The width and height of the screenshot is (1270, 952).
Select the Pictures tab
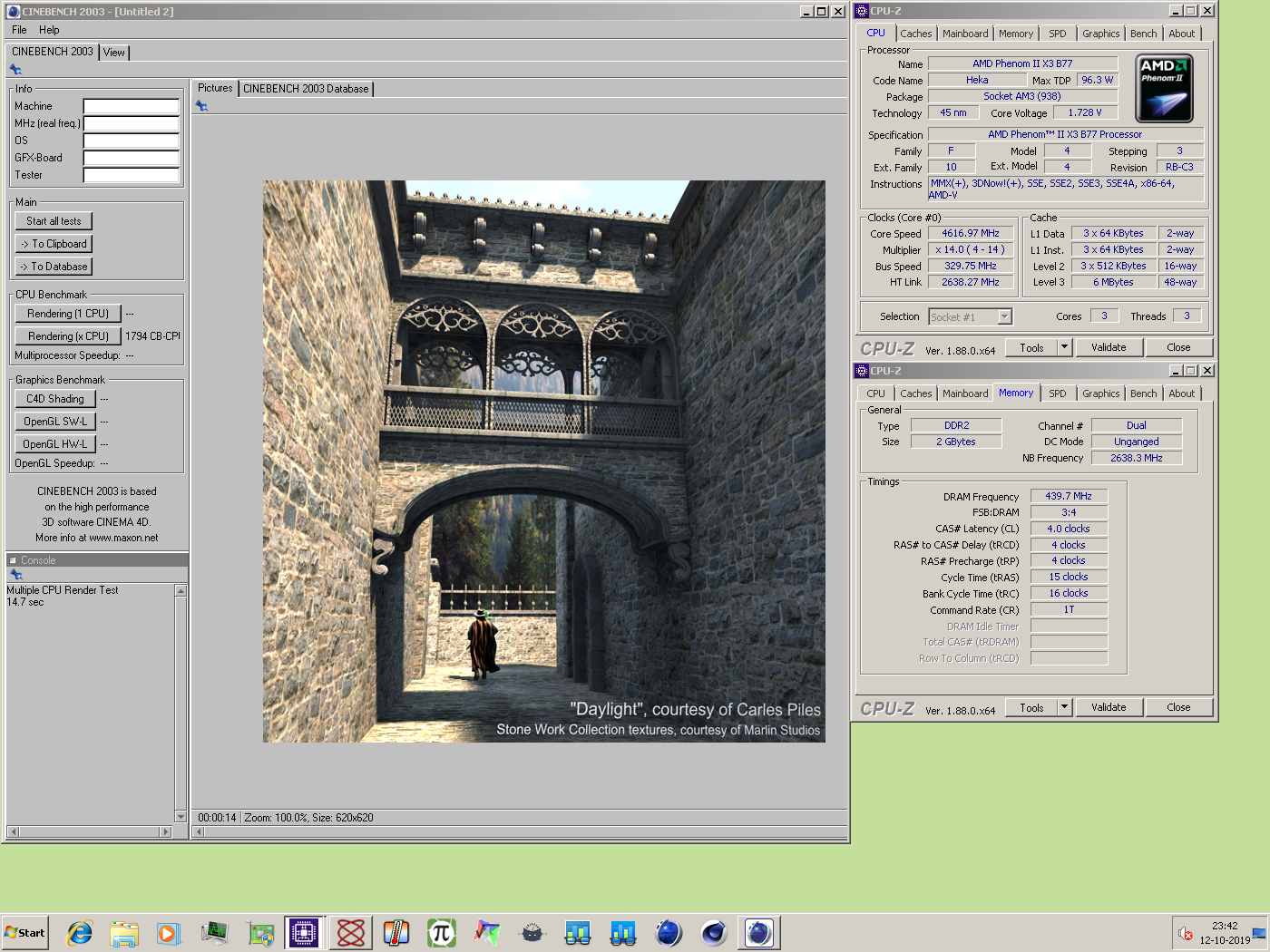[x=215, y=88]
